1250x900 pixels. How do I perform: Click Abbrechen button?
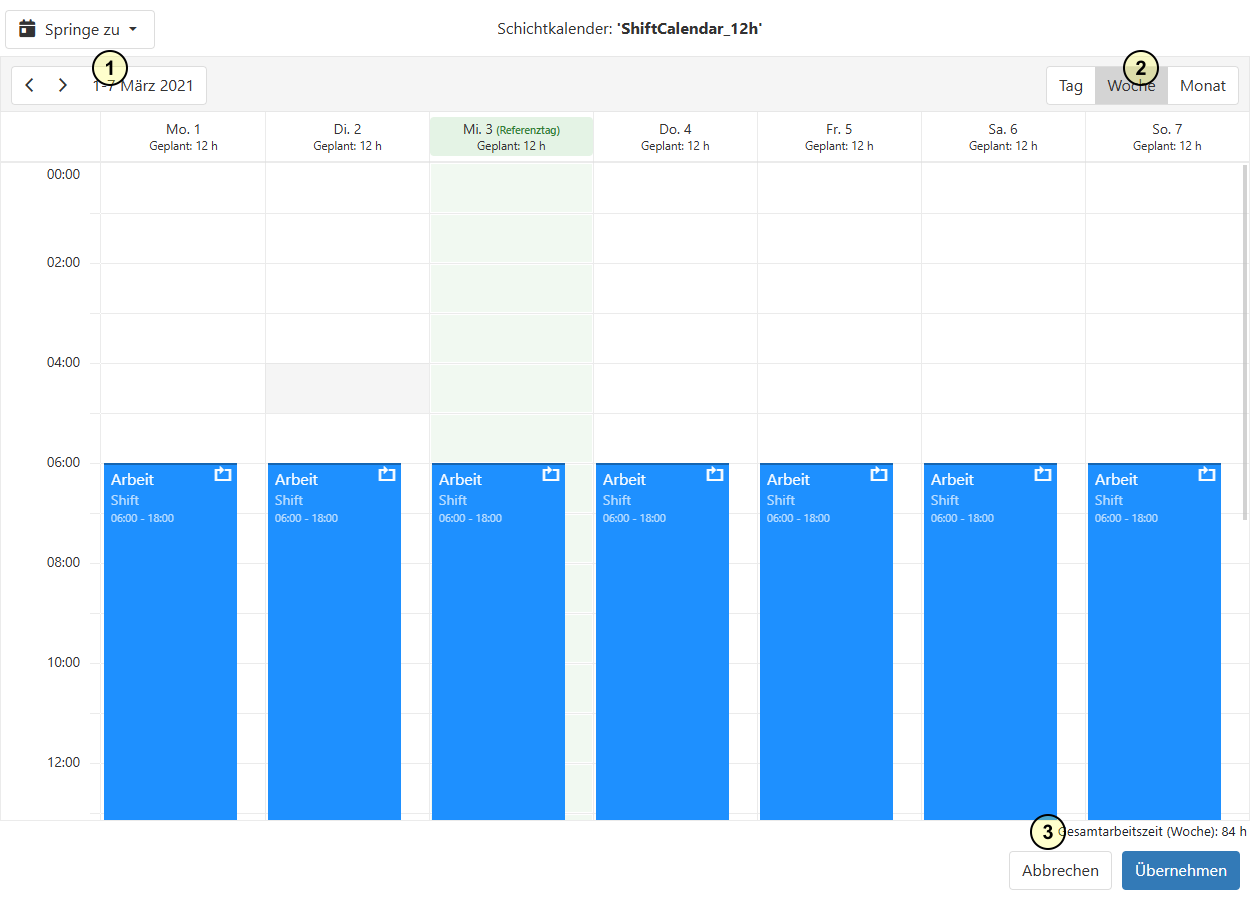click(x=1060, y=870)
